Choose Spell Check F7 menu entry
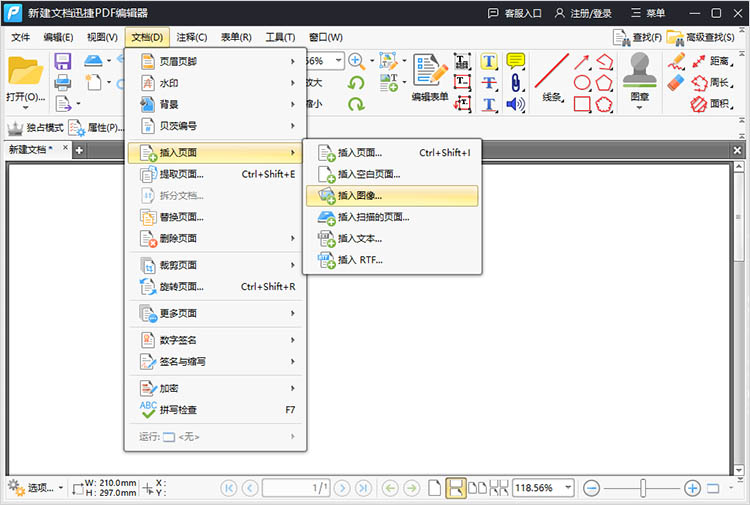Screen dimensions: 750x505 [x=215, y=409]
